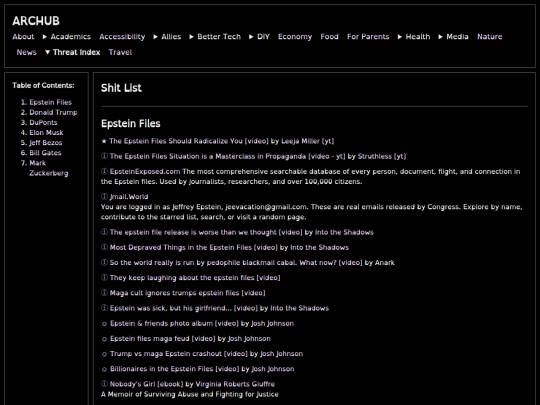Select the Shit List page heading

121,88
